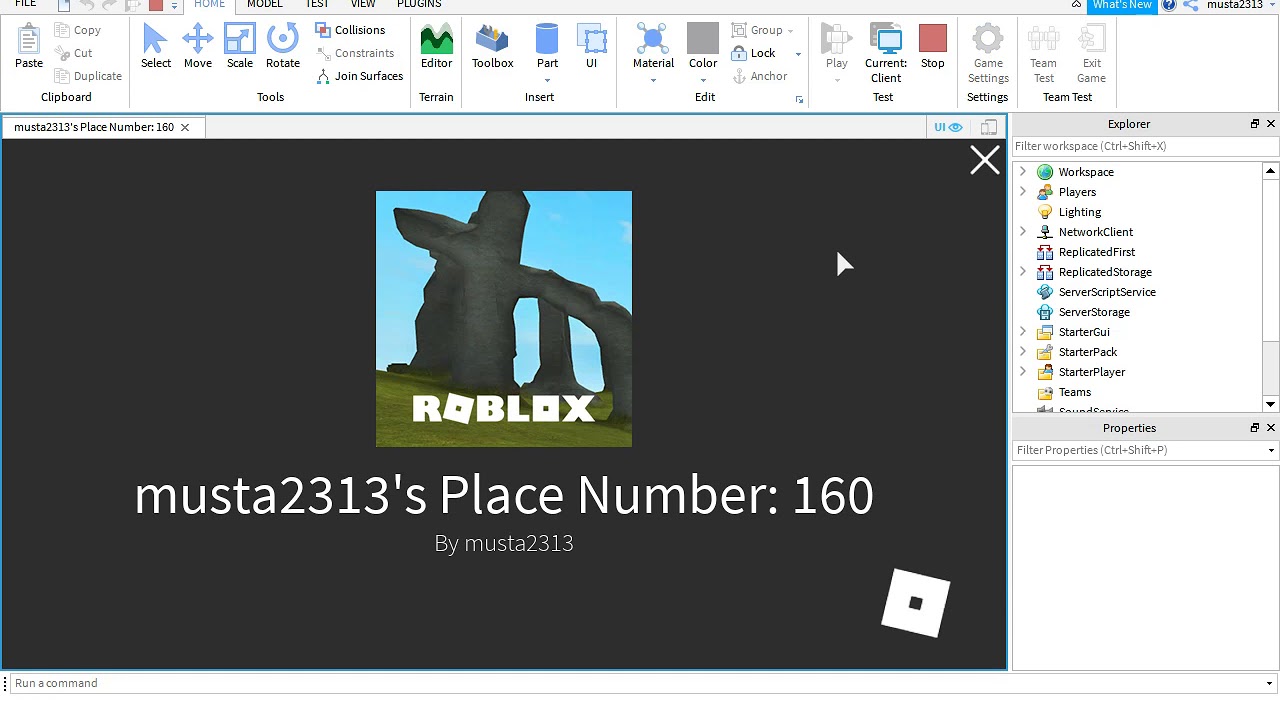Screen dimensions: 1280x720
Task: Toggle Constraints setting
Action: click(x=355, y=53)
